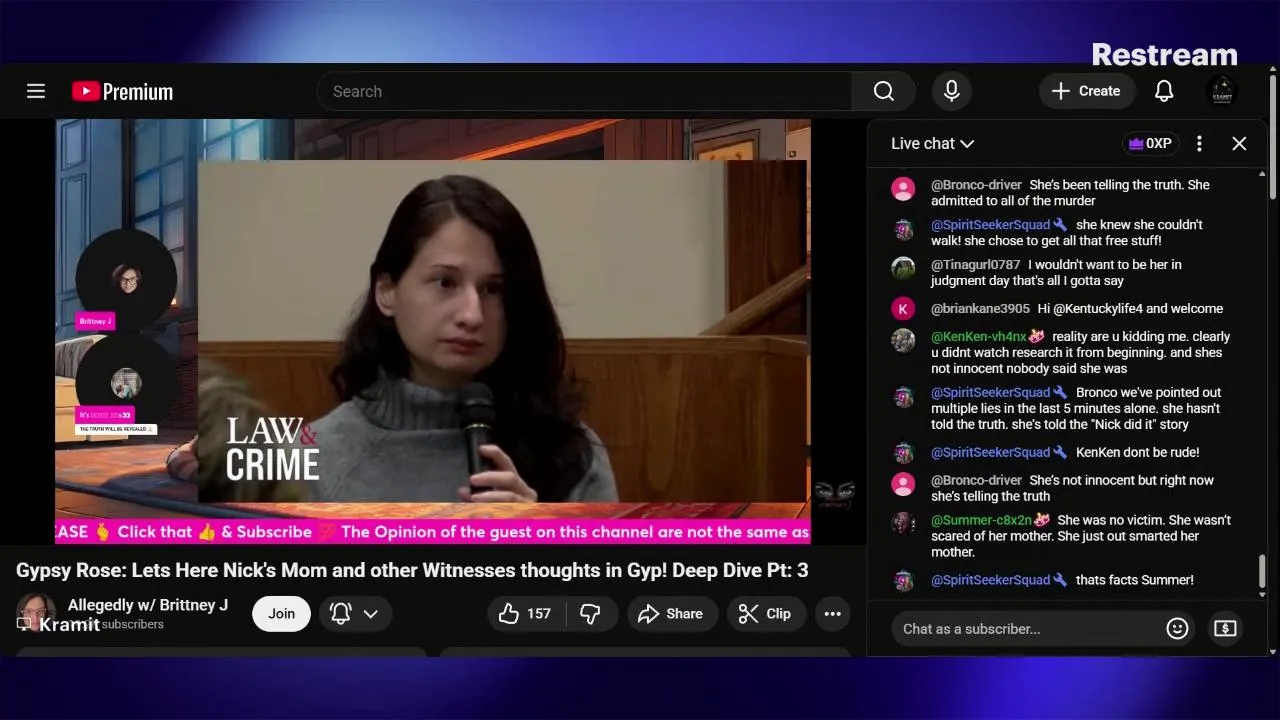
Task: Click the member badge next to @KenKen-vh4nx
Action: 1037,337
